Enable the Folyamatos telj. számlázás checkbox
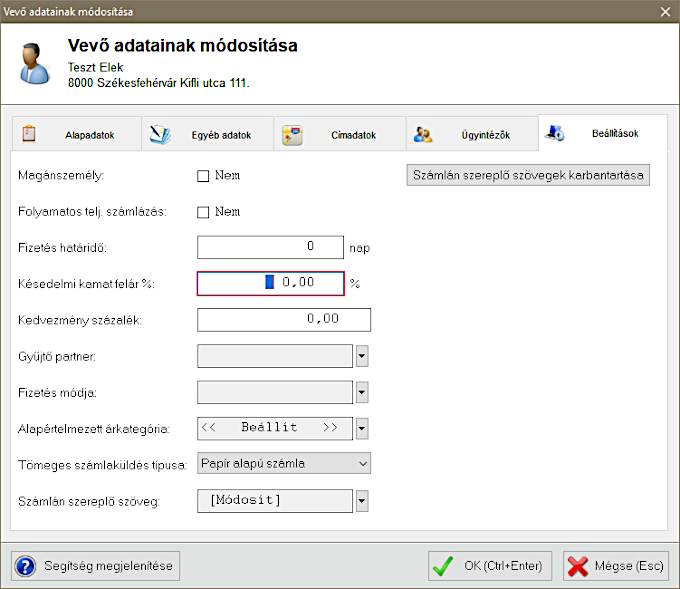Screen dimensions: 680x589 [203, 212]
